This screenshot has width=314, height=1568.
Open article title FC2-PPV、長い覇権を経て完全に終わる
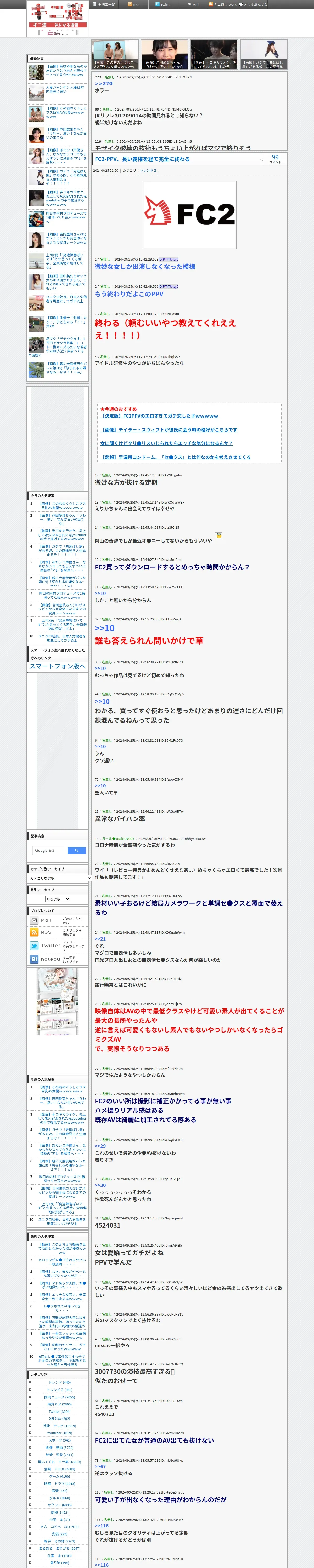click(x=142, y=159)
